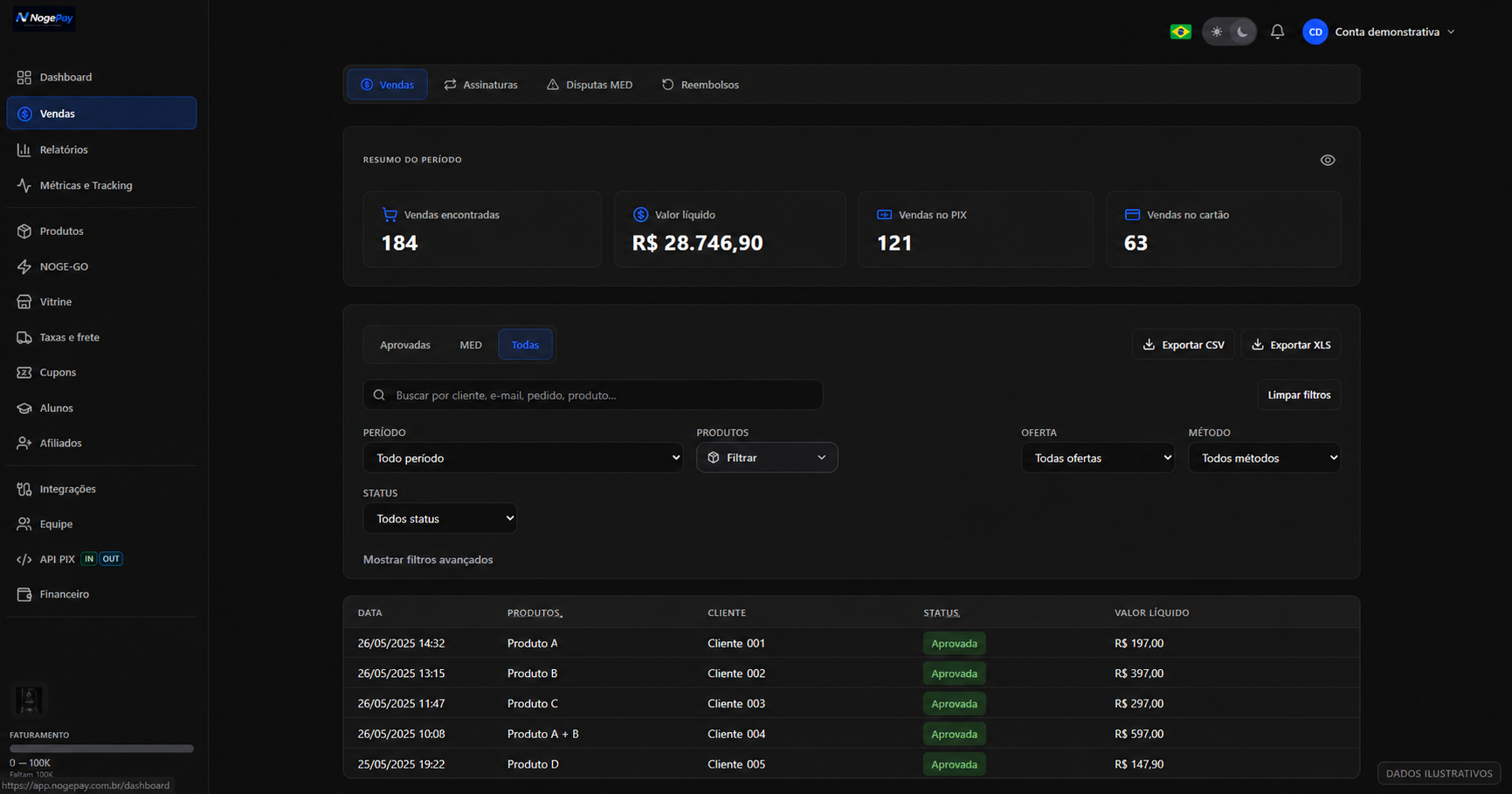Open the Todos métodos dropdown
Screen dimensions: 1512x794
pos(1264,458)
